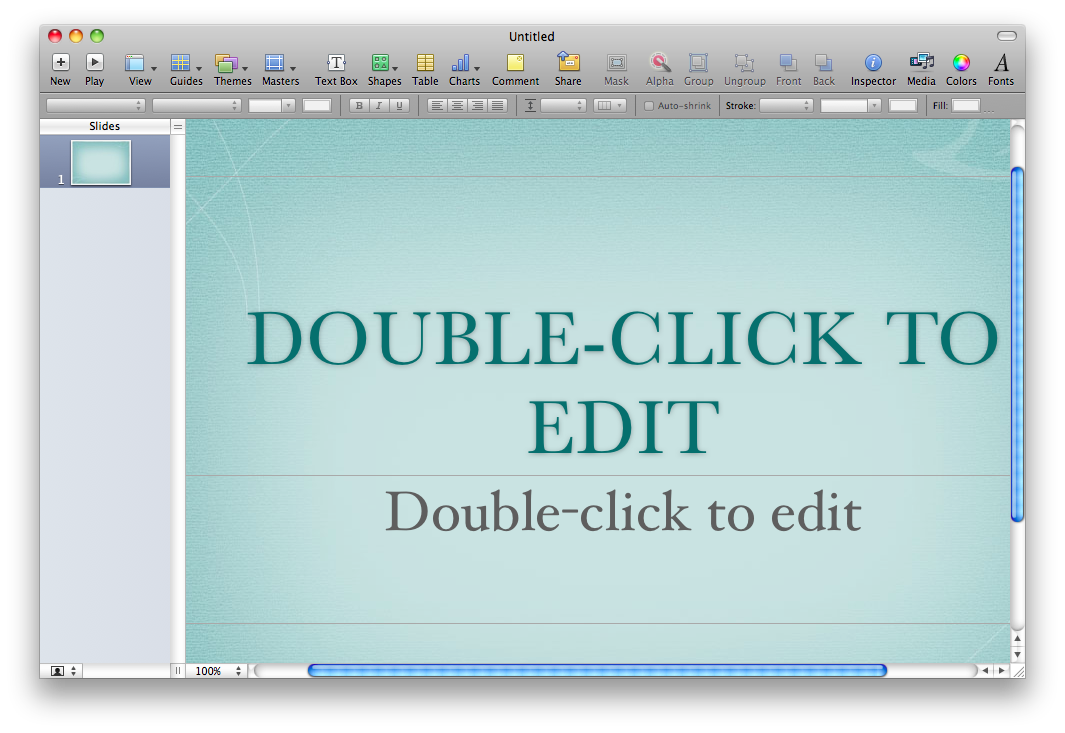Toggle italic text formatting

(378, 105)
